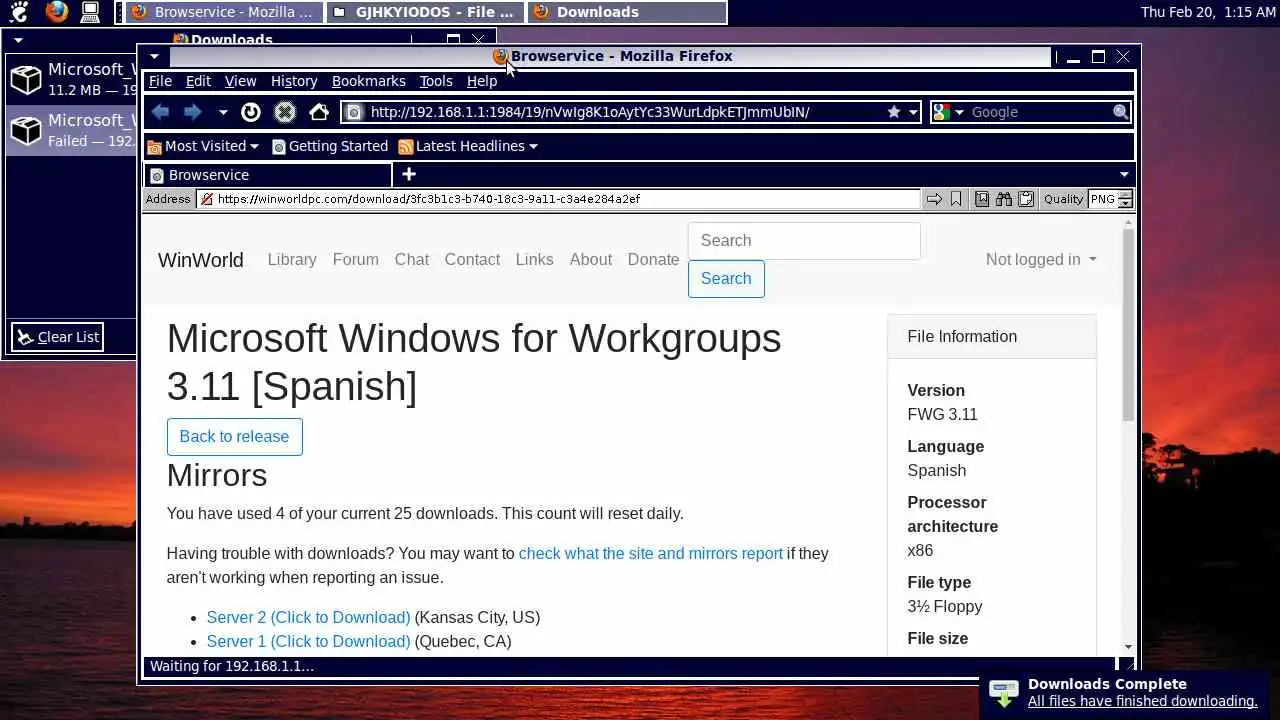Open the Help menu
The height and width of the screenshot is (720, 1280).
click(x=481, y=81)
